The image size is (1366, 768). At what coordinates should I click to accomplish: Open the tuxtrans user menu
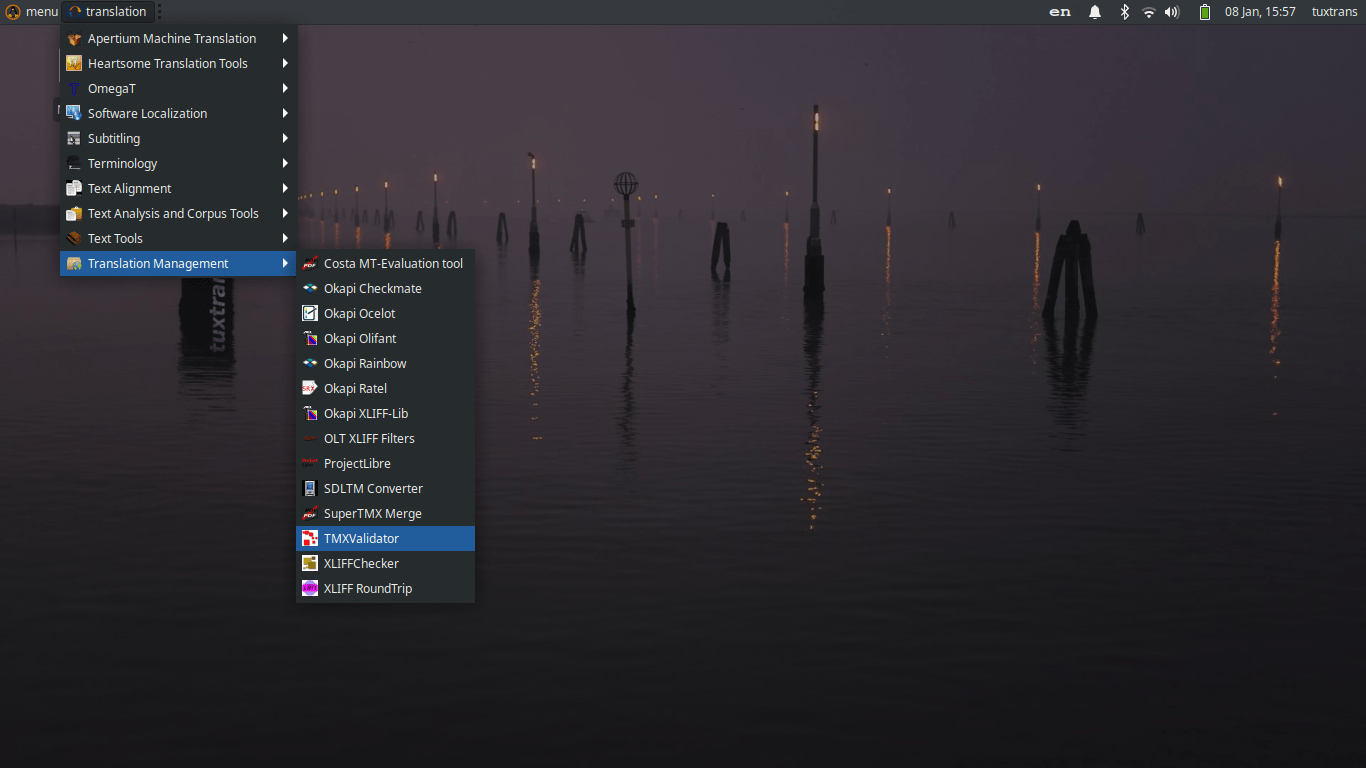(x=1334, y=12)
